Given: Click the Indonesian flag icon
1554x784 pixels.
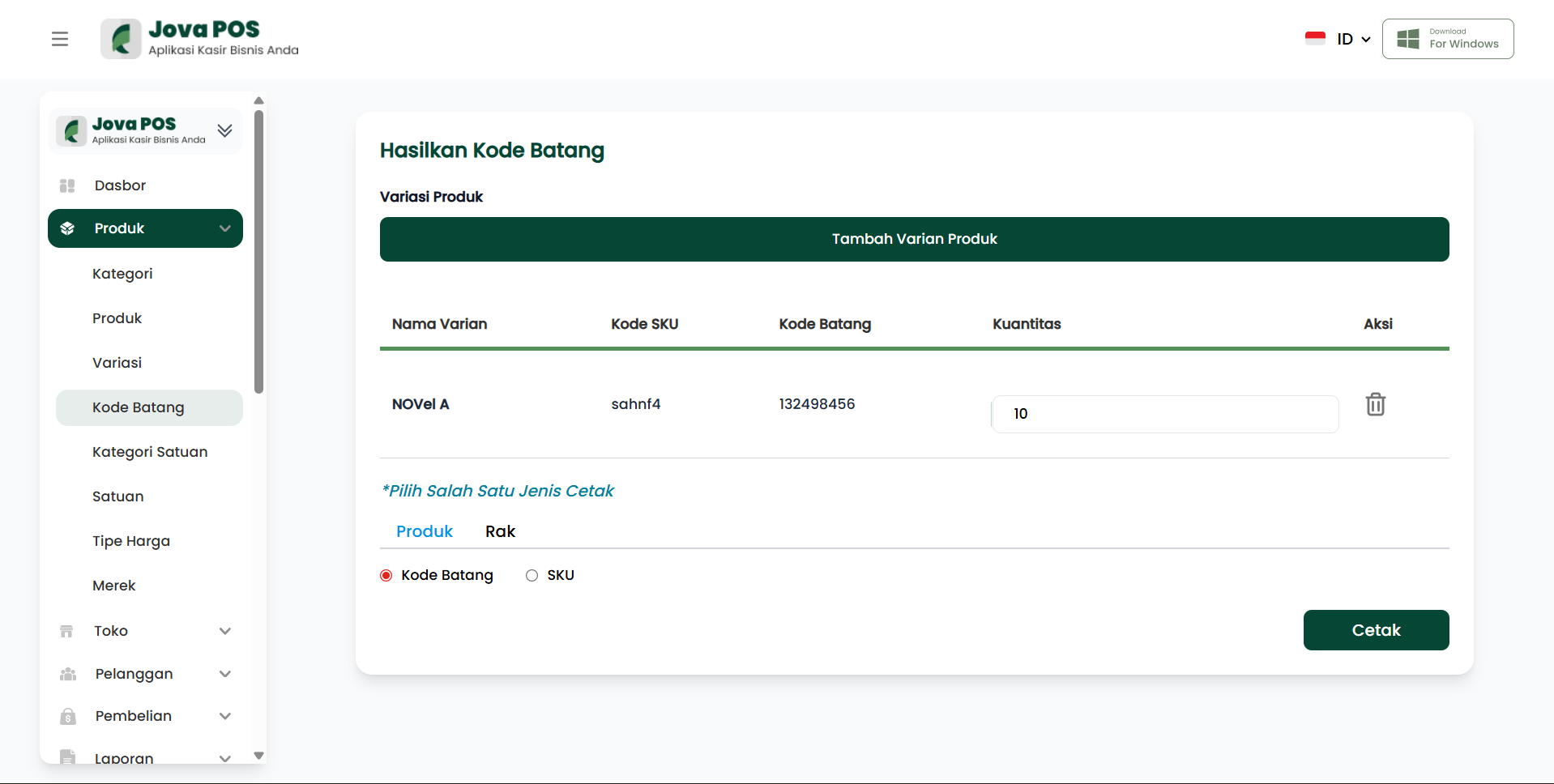Looking at the screenshot, I should [1315, 38].
